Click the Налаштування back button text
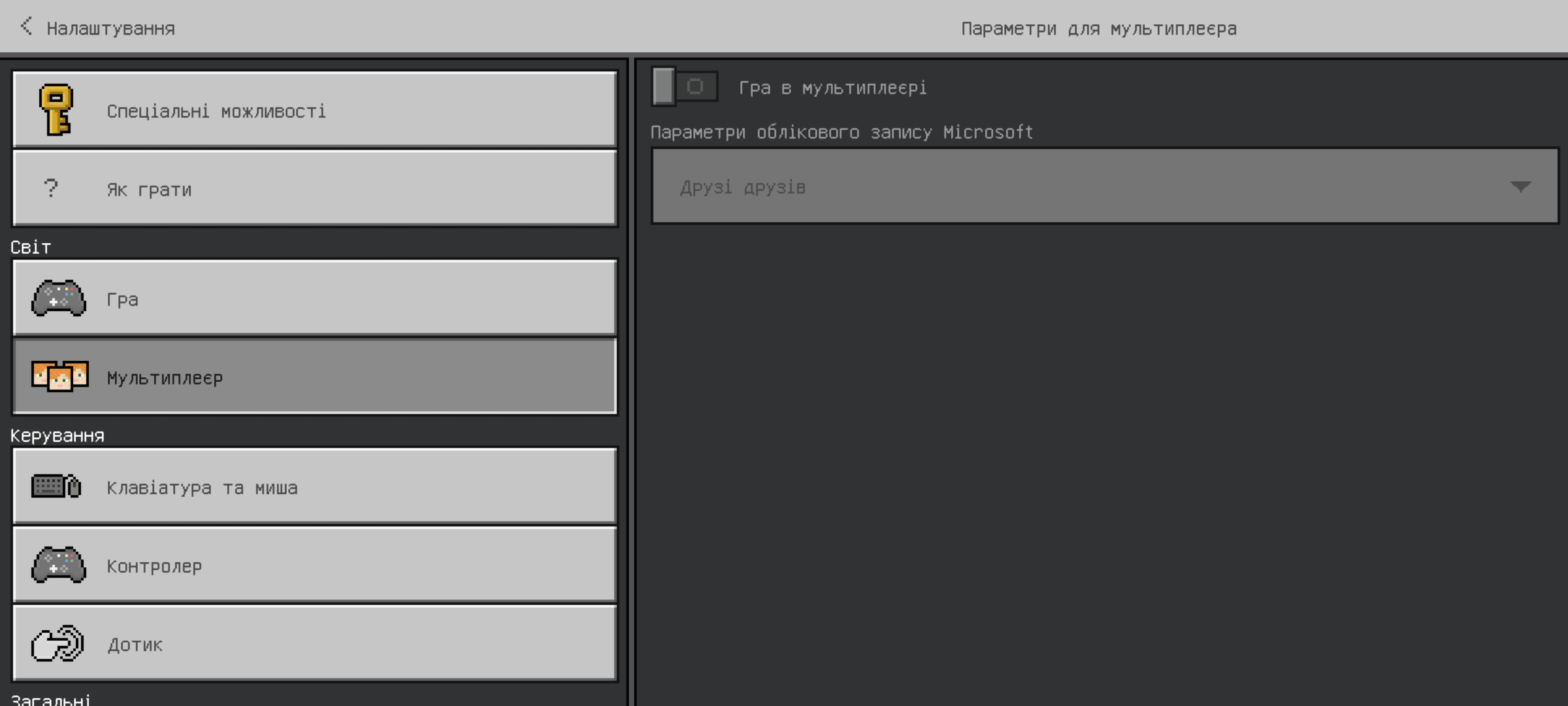 point(110,29)
